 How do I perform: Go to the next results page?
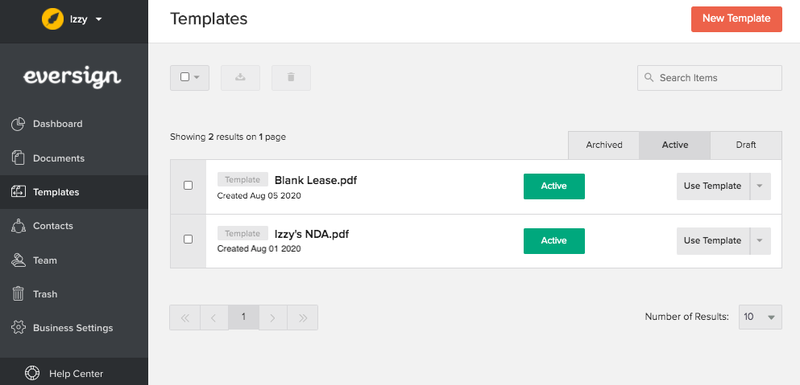(273, 318)
